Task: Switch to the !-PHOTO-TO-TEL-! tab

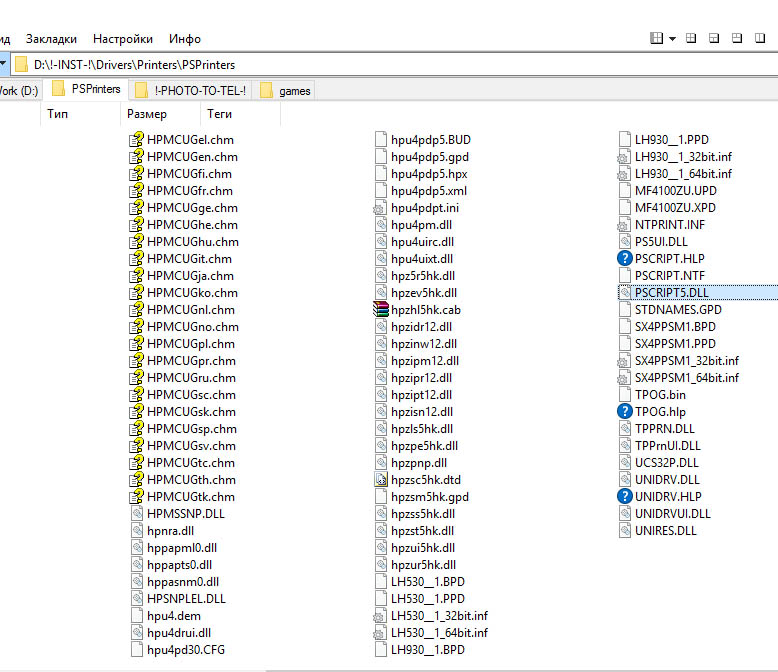Action: coord(191,90)
